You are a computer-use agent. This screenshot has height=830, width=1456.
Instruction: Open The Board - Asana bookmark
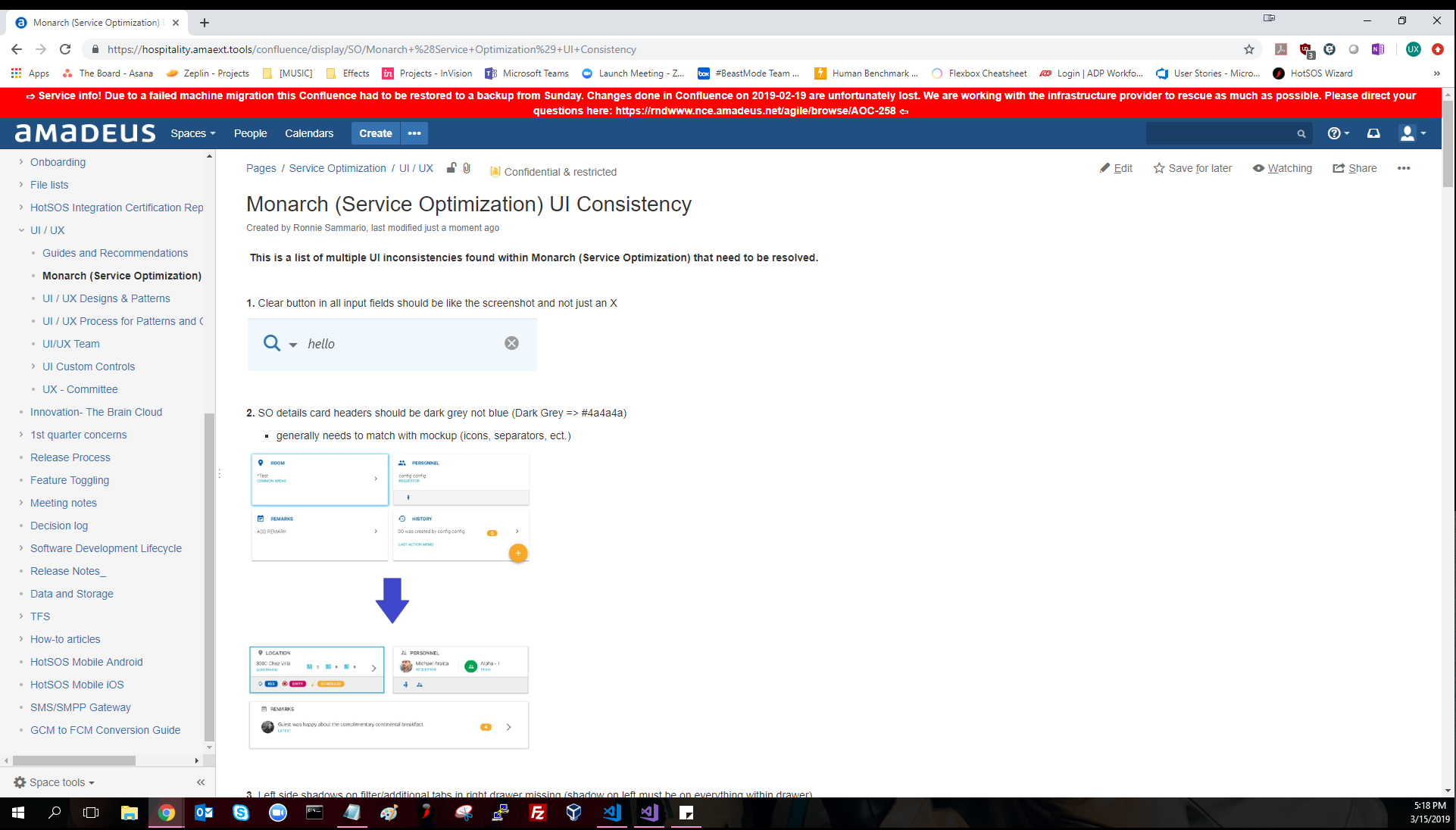[x=108, y=73]
